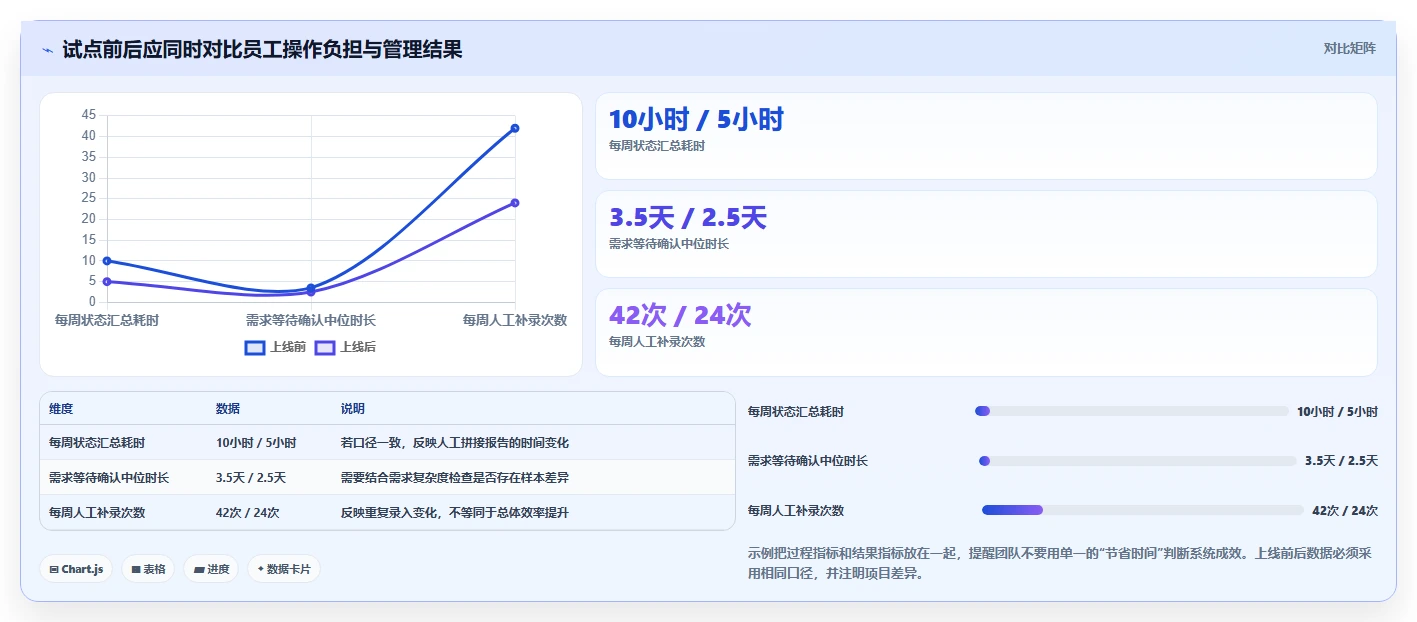Screen dimensions: 1417x622
Task: Click the 上线前 data point at value 10
Action: point(107,261)
